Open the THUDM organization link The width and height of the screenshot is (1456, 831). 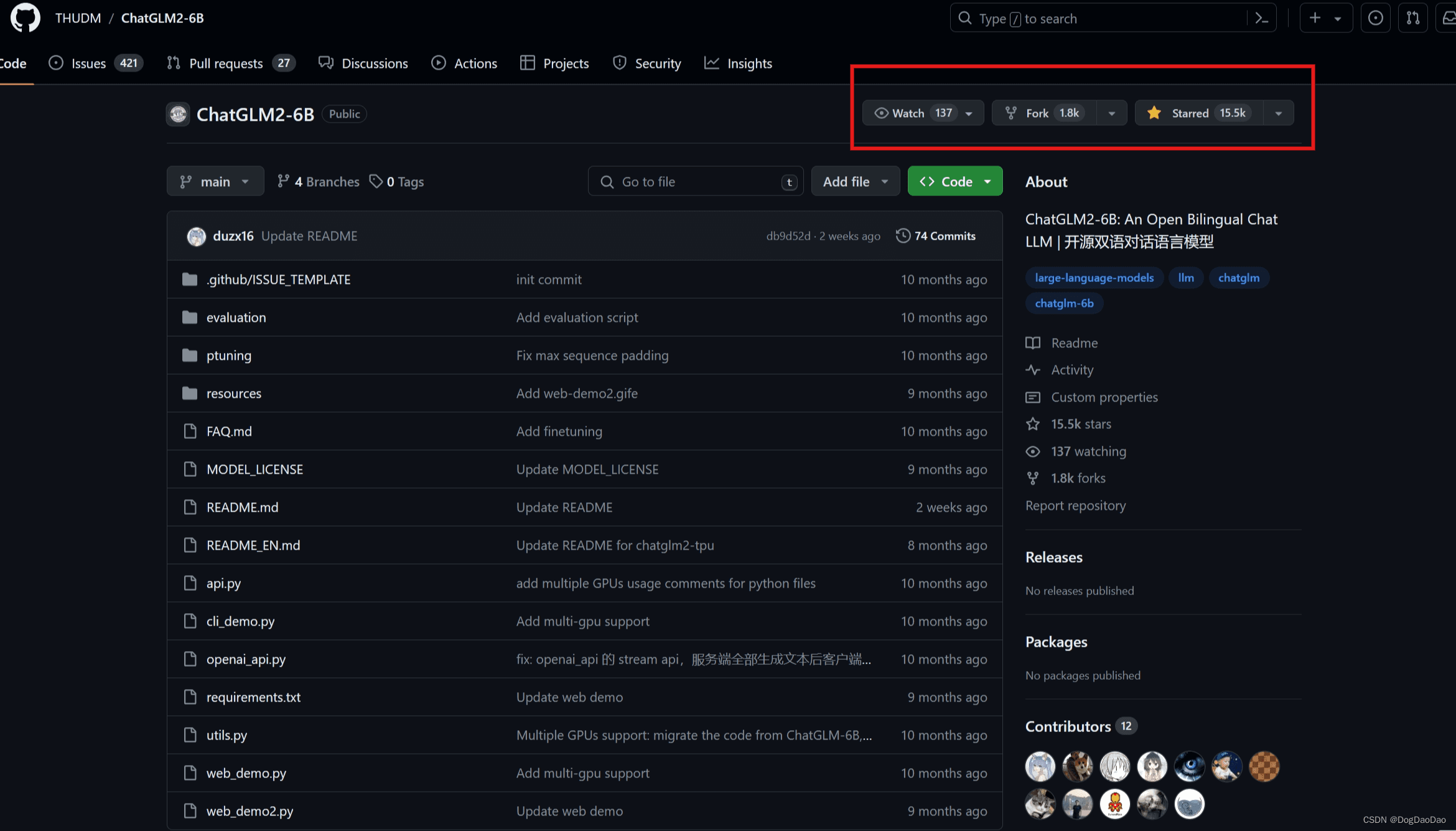tap(78, 18)
